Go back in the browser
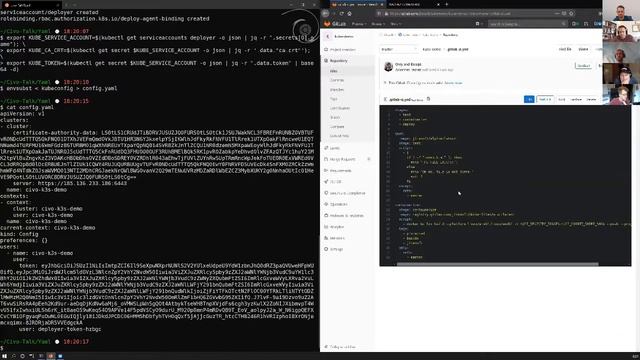Image resolution: width=640 pixels, height=360 pixels. click(x=326, y=13)
